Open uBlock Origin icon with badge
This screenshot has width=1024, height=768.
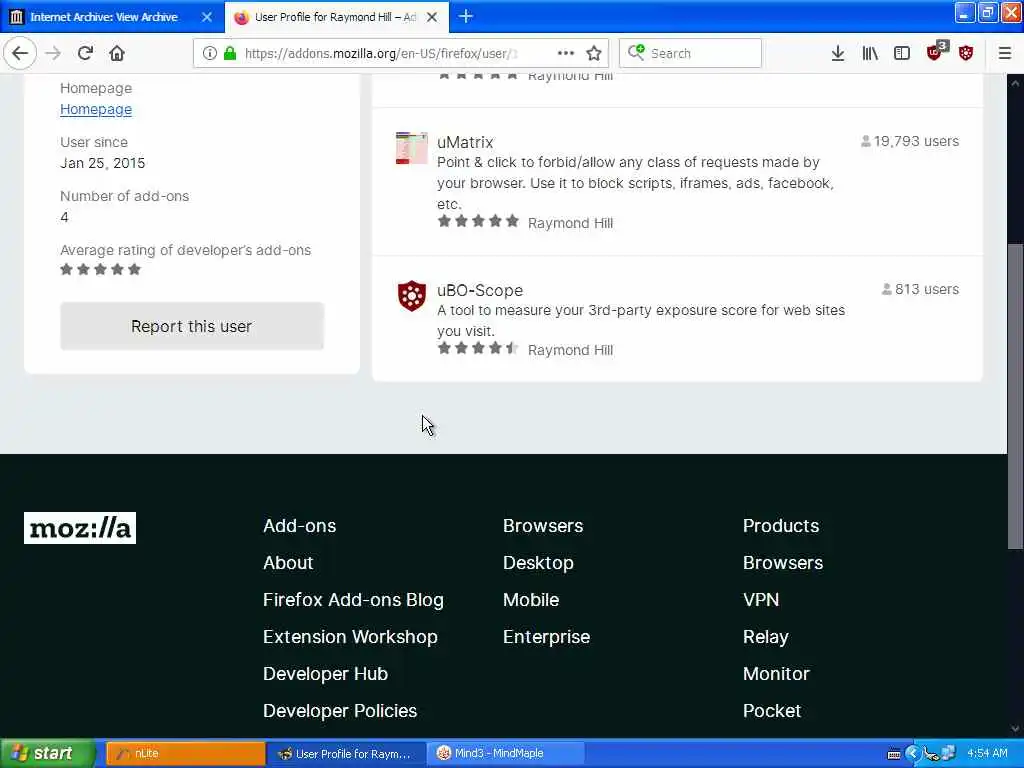936,51
